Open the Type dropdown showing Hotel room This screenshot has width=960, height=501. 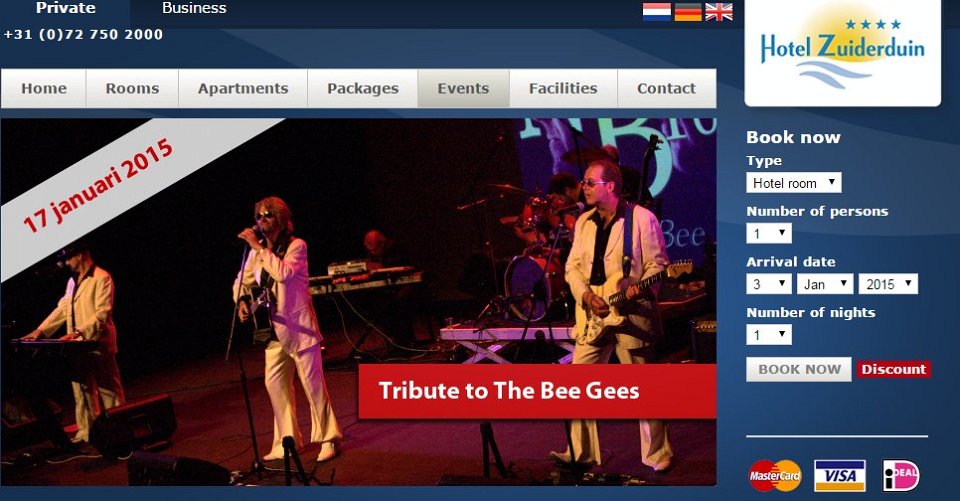(793, 183)
